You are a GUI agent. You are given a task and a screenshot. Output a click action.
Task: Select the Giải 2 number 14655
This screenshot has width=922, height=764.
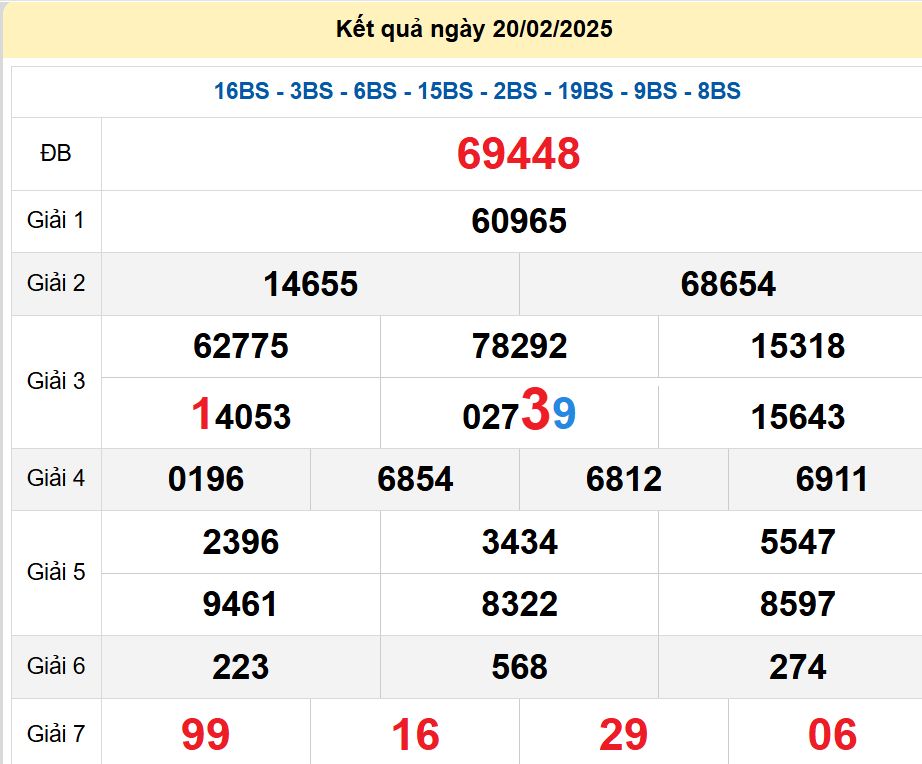310,284
